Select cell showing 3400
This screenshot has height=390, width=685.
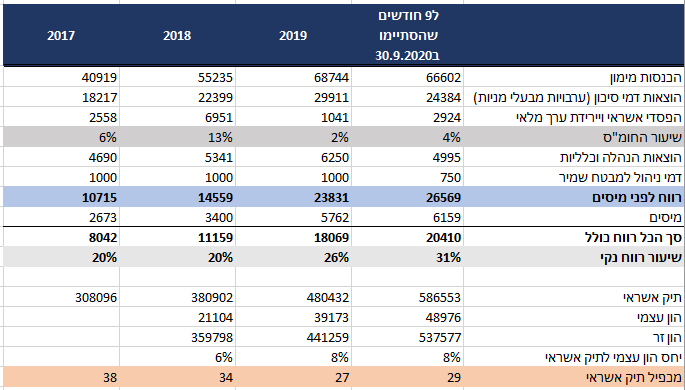219,218
